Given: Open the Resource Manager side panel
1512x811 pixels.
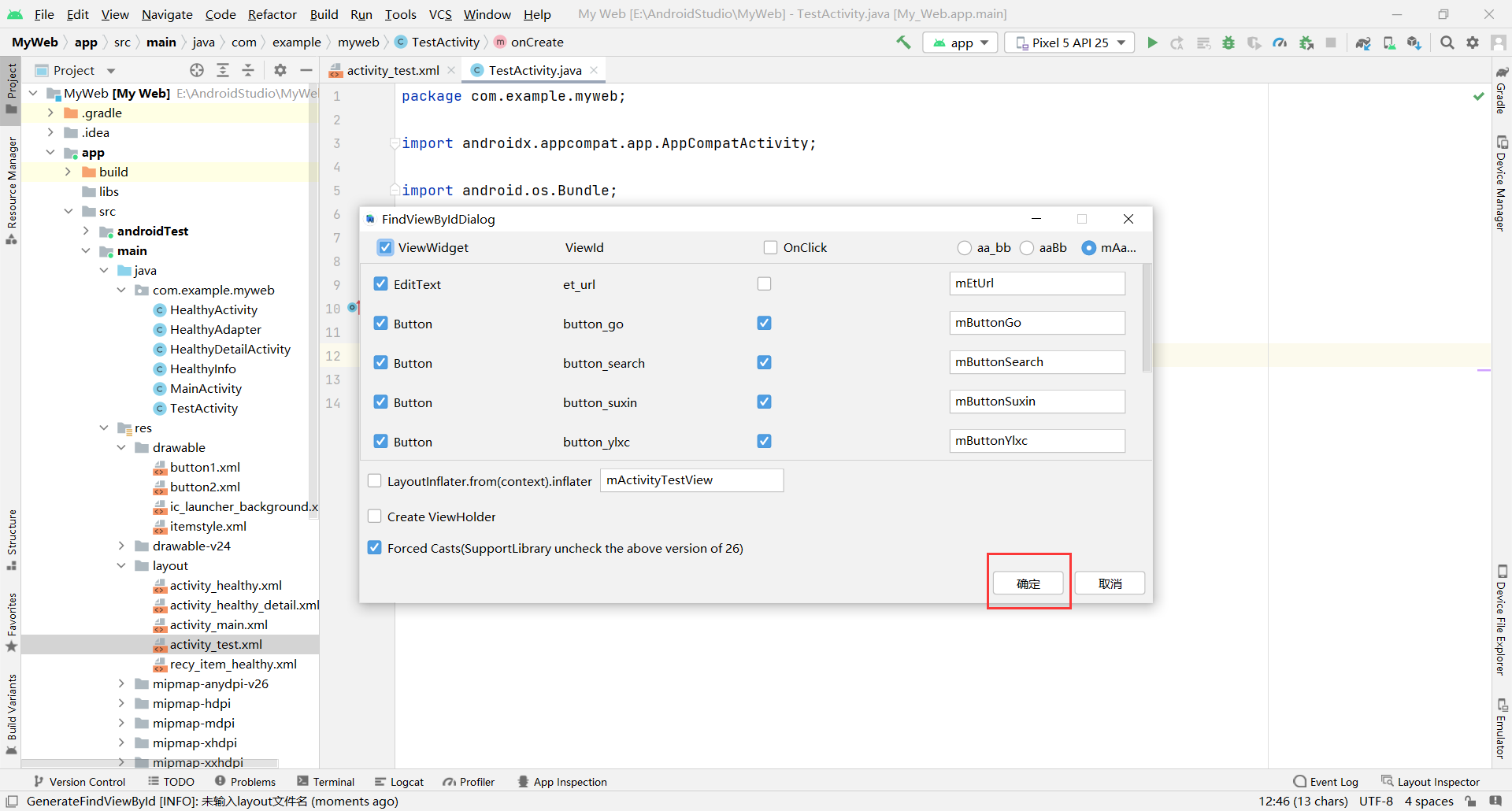Looking at the screenshot, I should (x=11, y=191).
